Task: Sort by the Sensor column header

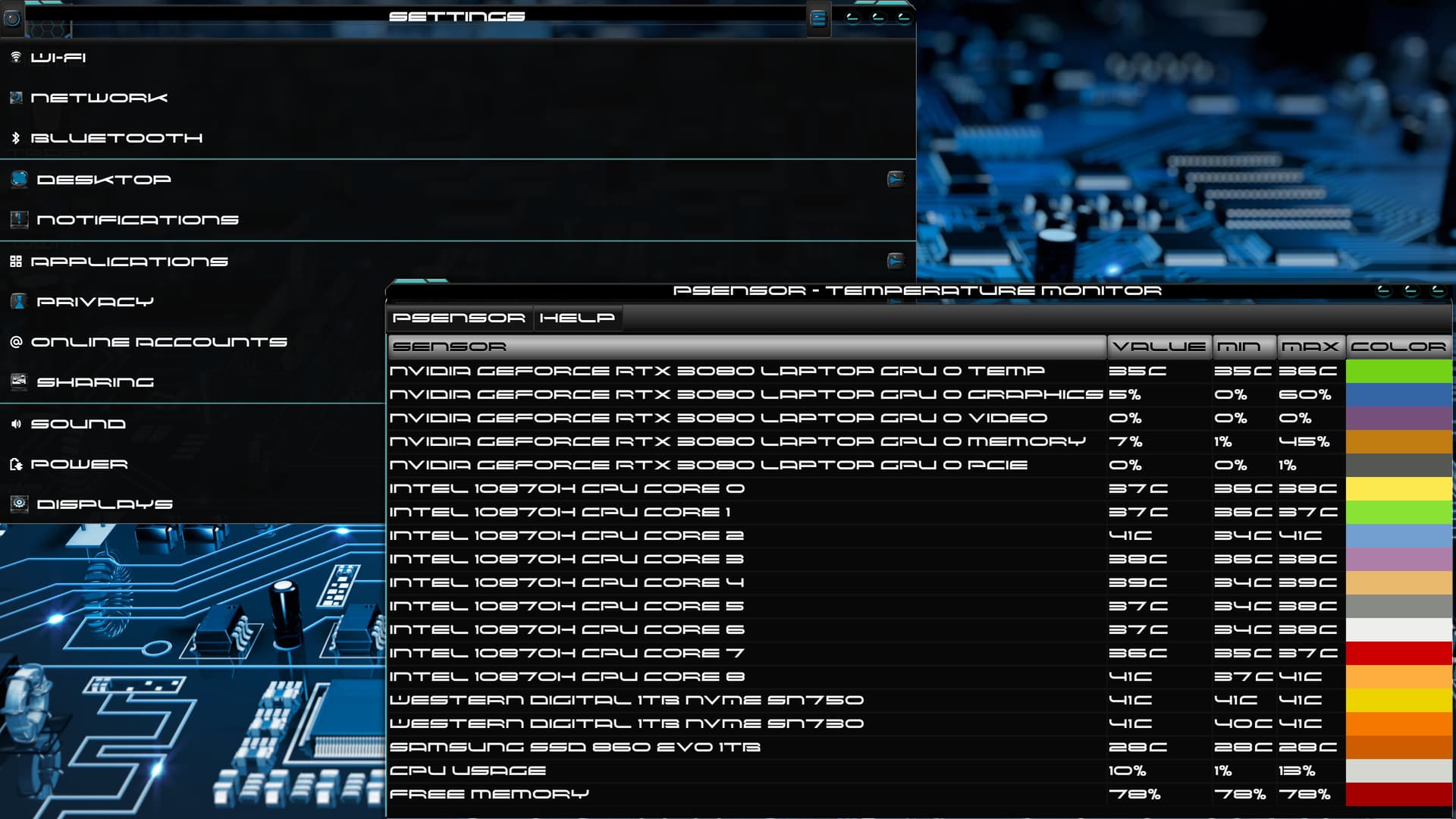Action: (747, 347)
